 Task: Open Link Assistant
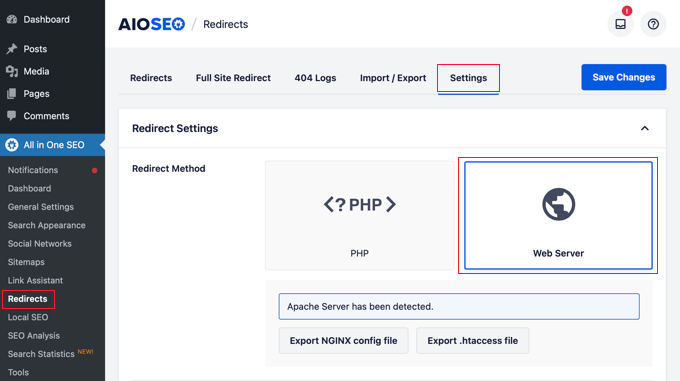coord(35,280)
